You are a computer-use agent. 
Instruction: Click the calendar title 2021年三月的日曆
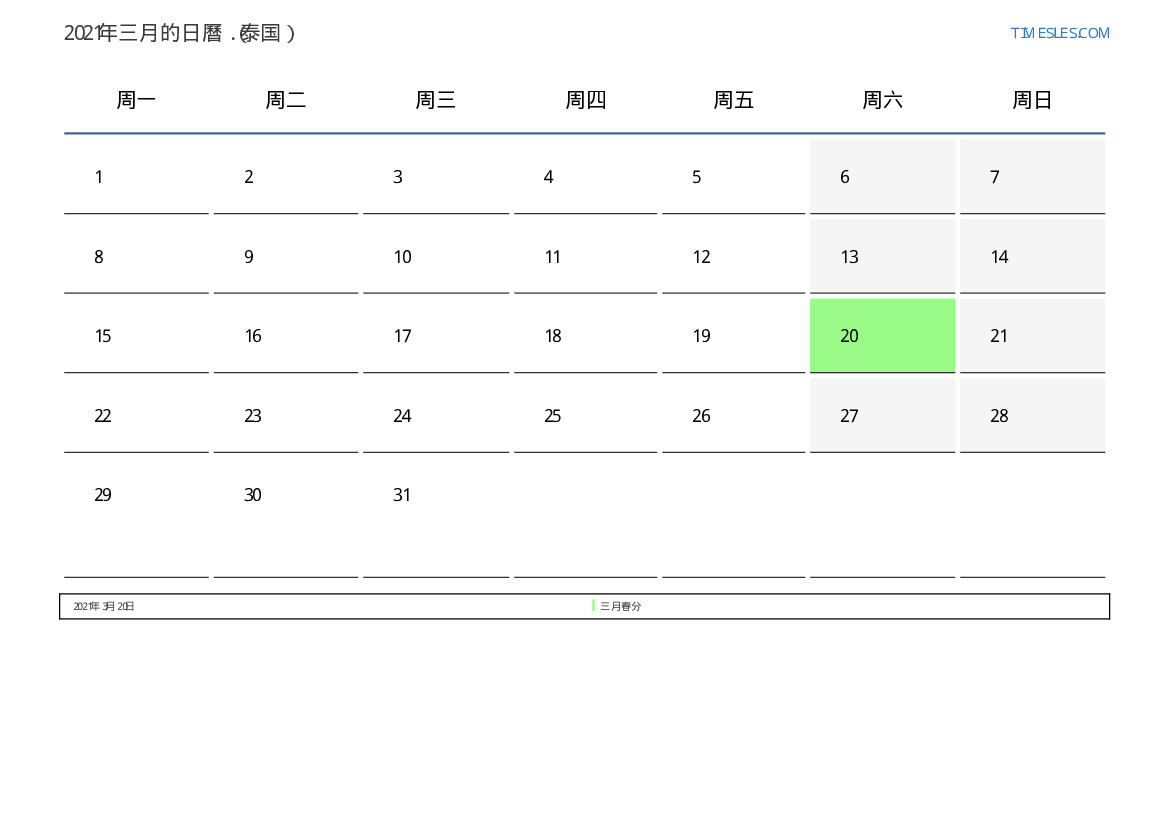[180, 33]
